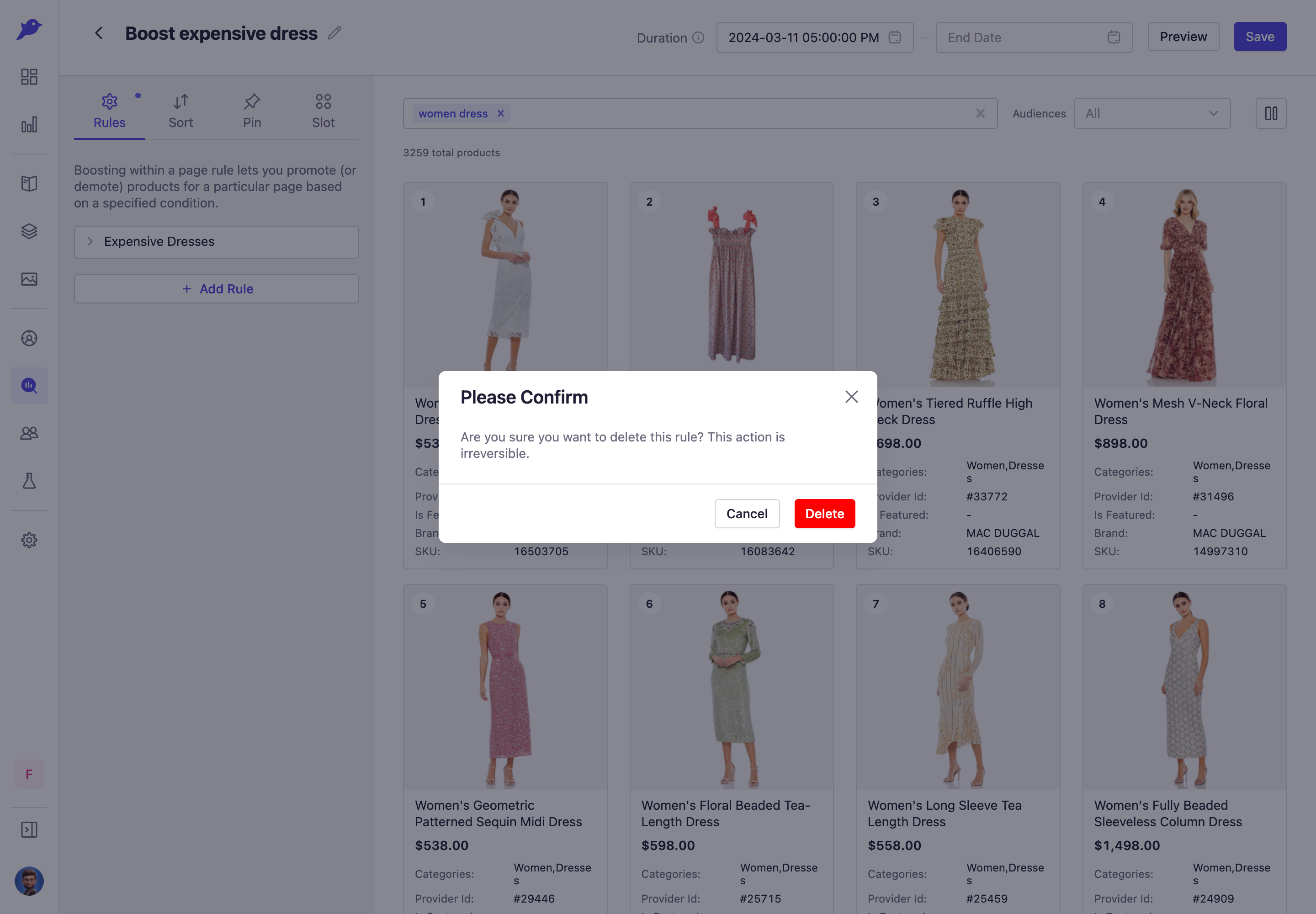
Task: Click 'Women's Floral Beaded Tea-Length Dress' title
Action: coord(726,813)
